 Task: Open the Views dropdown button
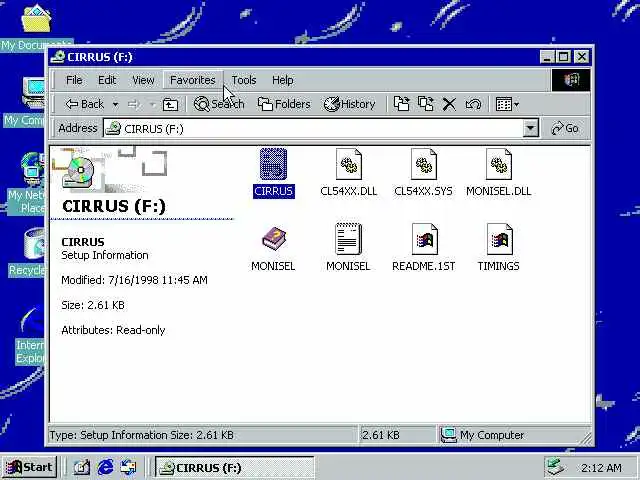(x=507, y=104)
